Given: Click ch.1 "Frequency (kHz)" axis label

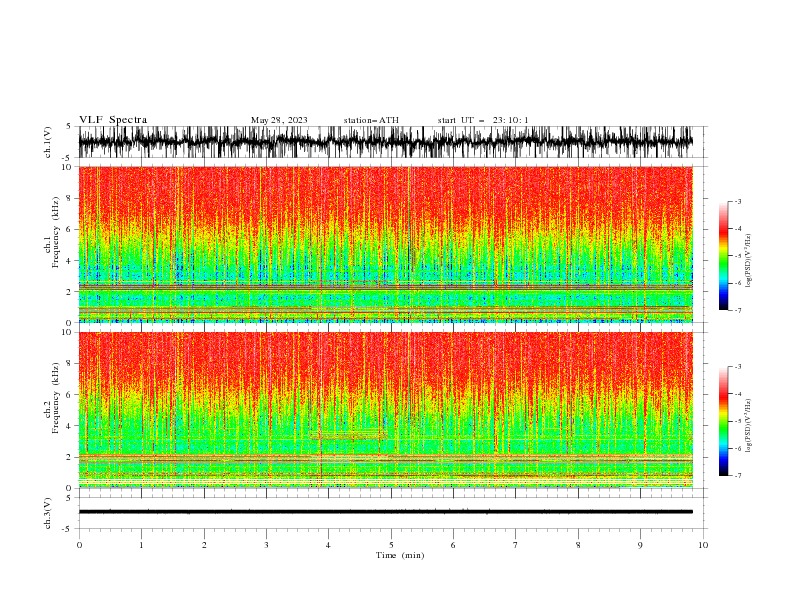Looking at the screenshot, I should click(x=55, y=233).
